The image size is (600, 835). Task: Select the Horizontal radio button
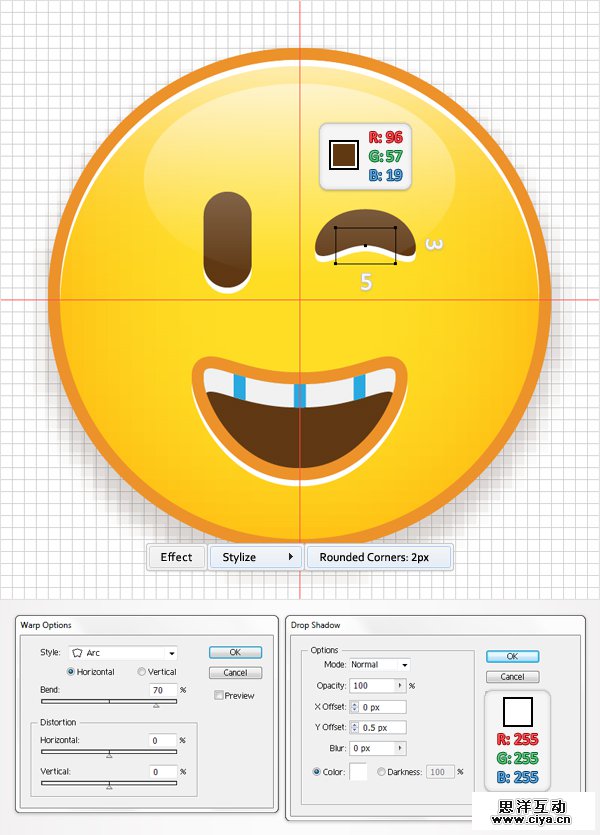point(71,672)
